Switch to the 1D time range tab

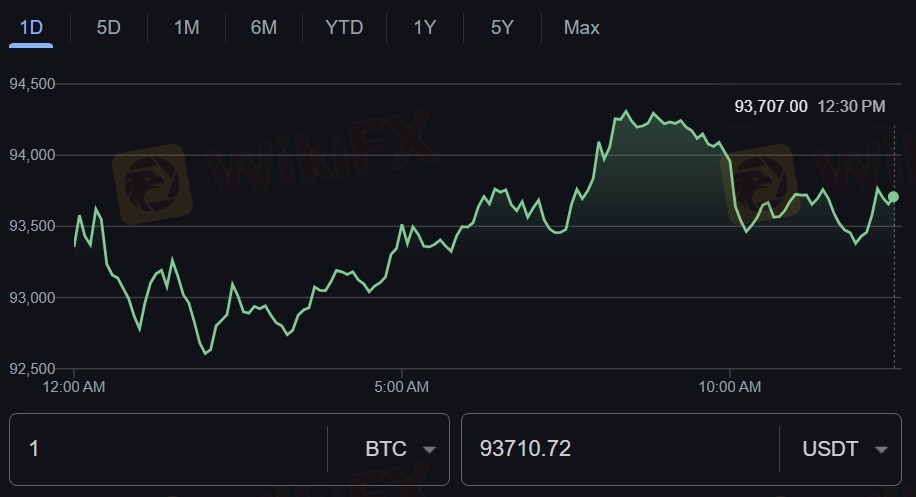pyautogui.click(x=31, y=27)
